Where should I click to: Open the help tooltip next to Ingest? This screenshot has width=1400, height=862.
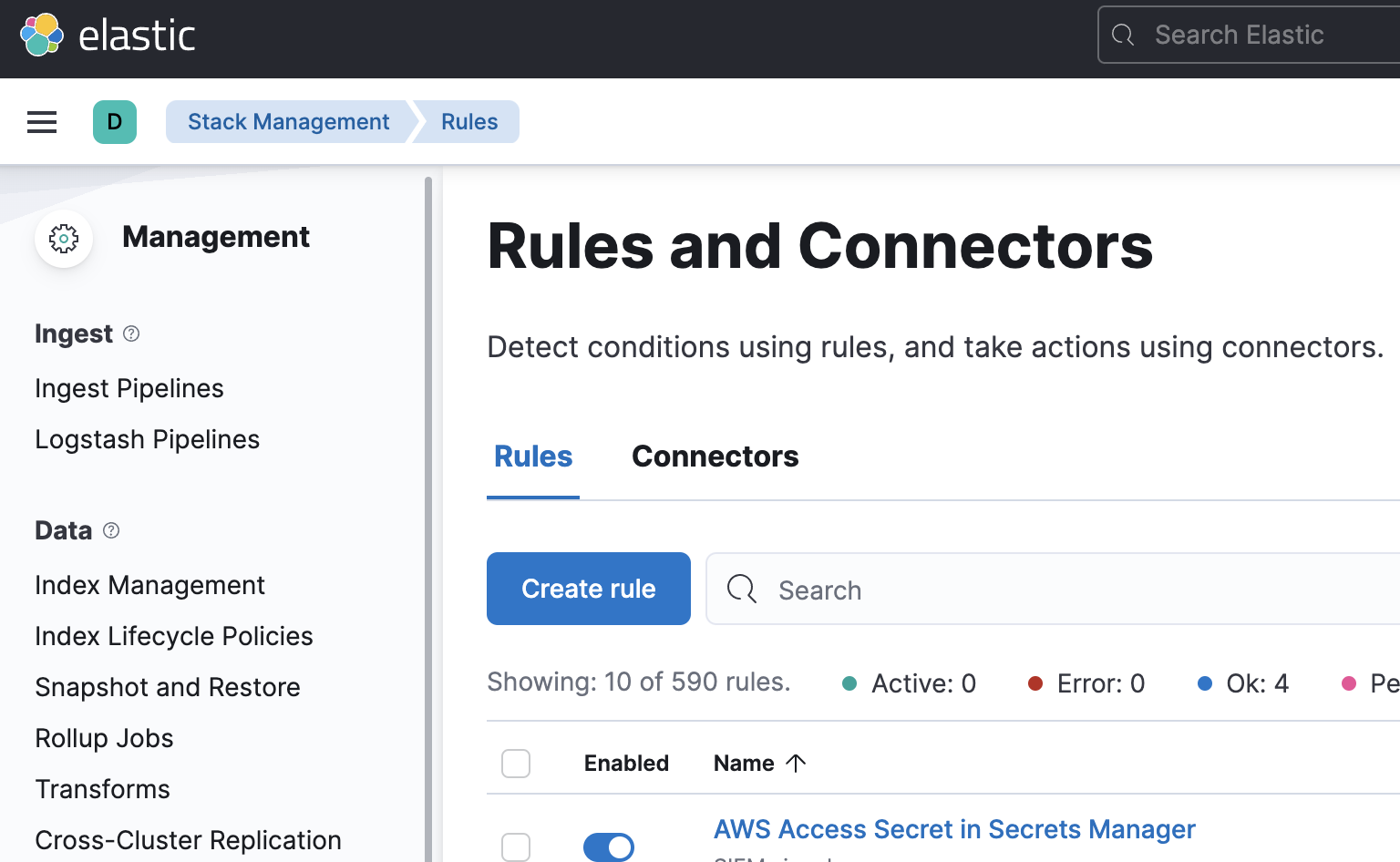(130, 334)
